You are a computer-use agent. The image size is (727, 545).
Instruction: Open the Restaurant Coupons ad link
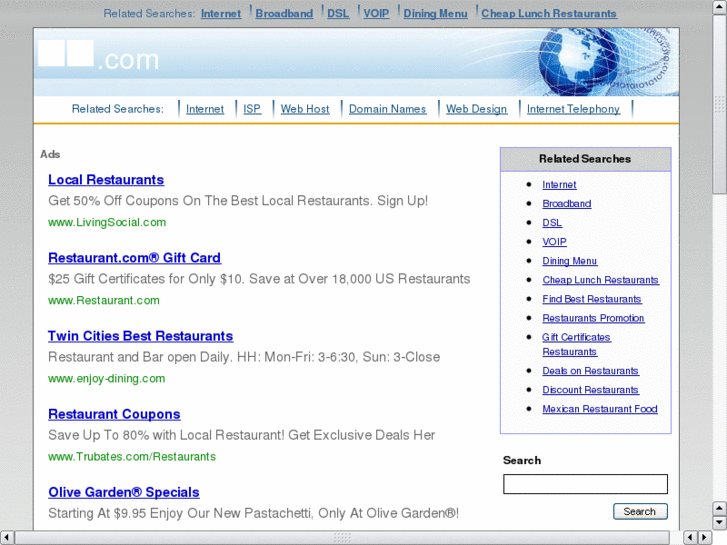[114, 414]
